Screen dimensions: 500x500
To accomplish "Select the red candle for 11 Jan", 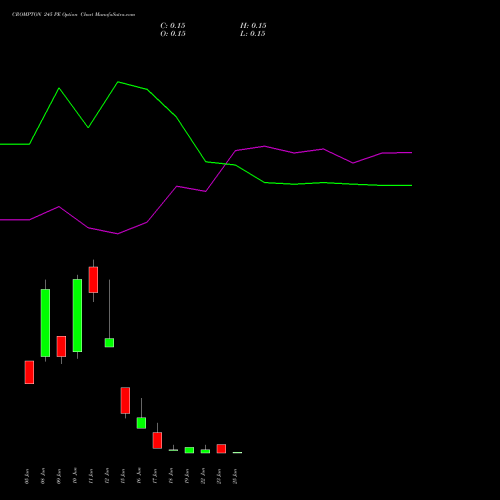I will pos(93,280).
